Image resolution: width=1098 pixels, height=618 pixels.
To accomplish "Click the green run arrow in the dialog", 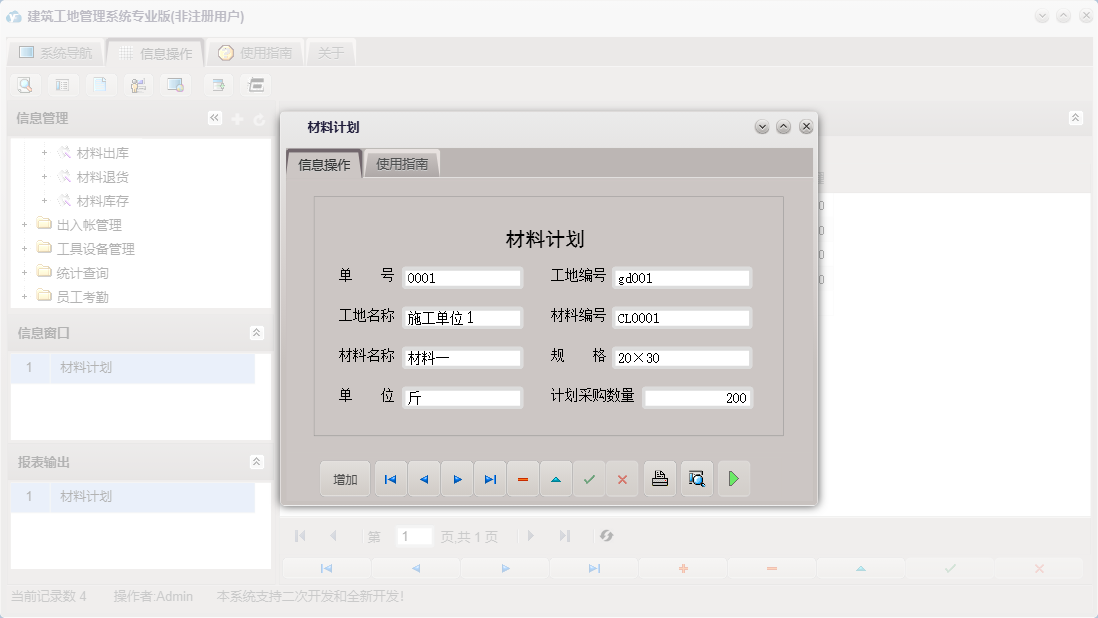I will point(733,478).
